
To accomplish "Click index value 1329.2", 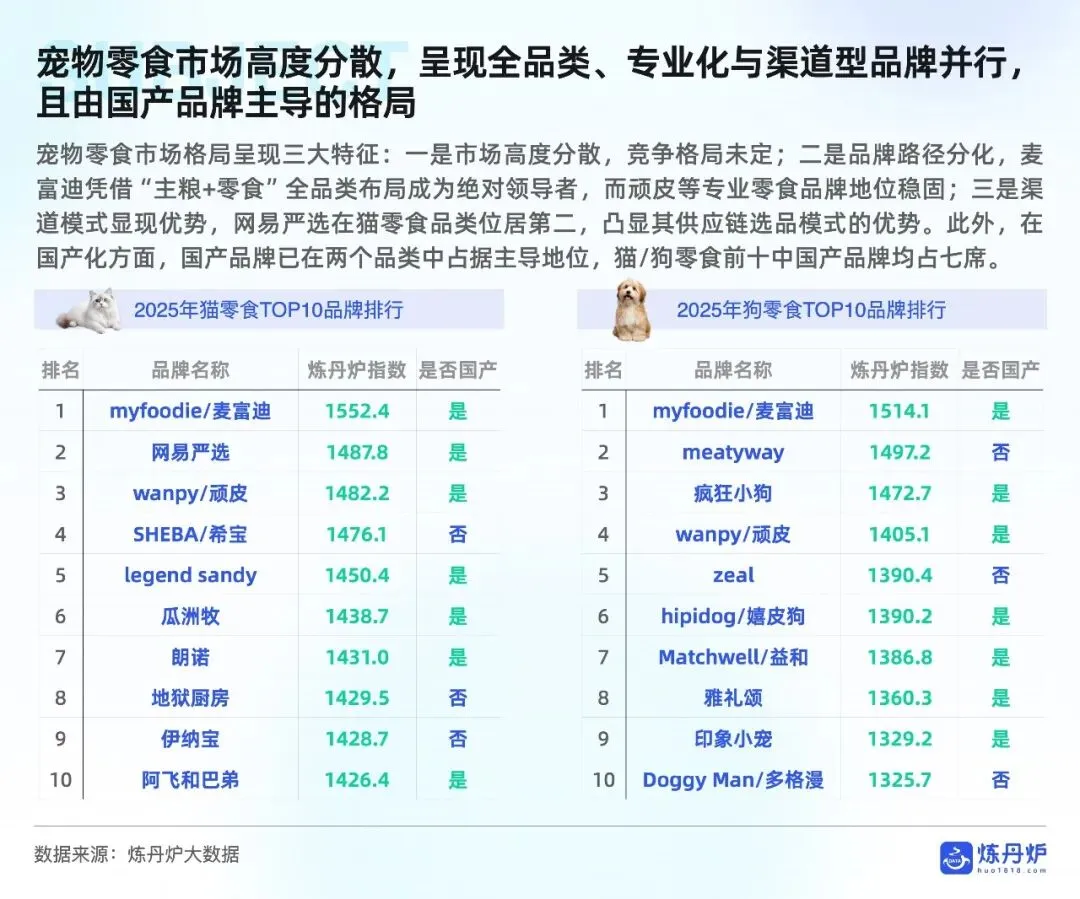I will 899,739.
